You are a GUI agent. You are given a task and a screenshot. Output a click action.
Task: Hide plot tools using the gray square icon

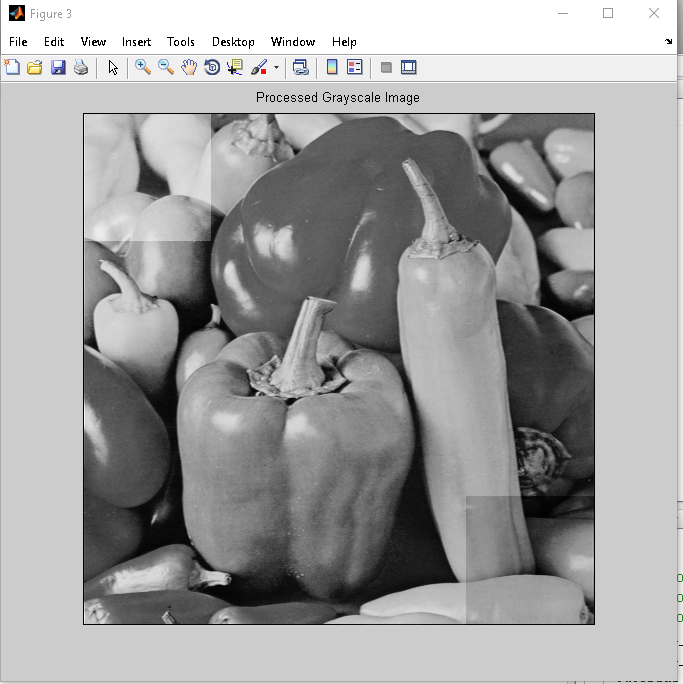tap(386, 68)
